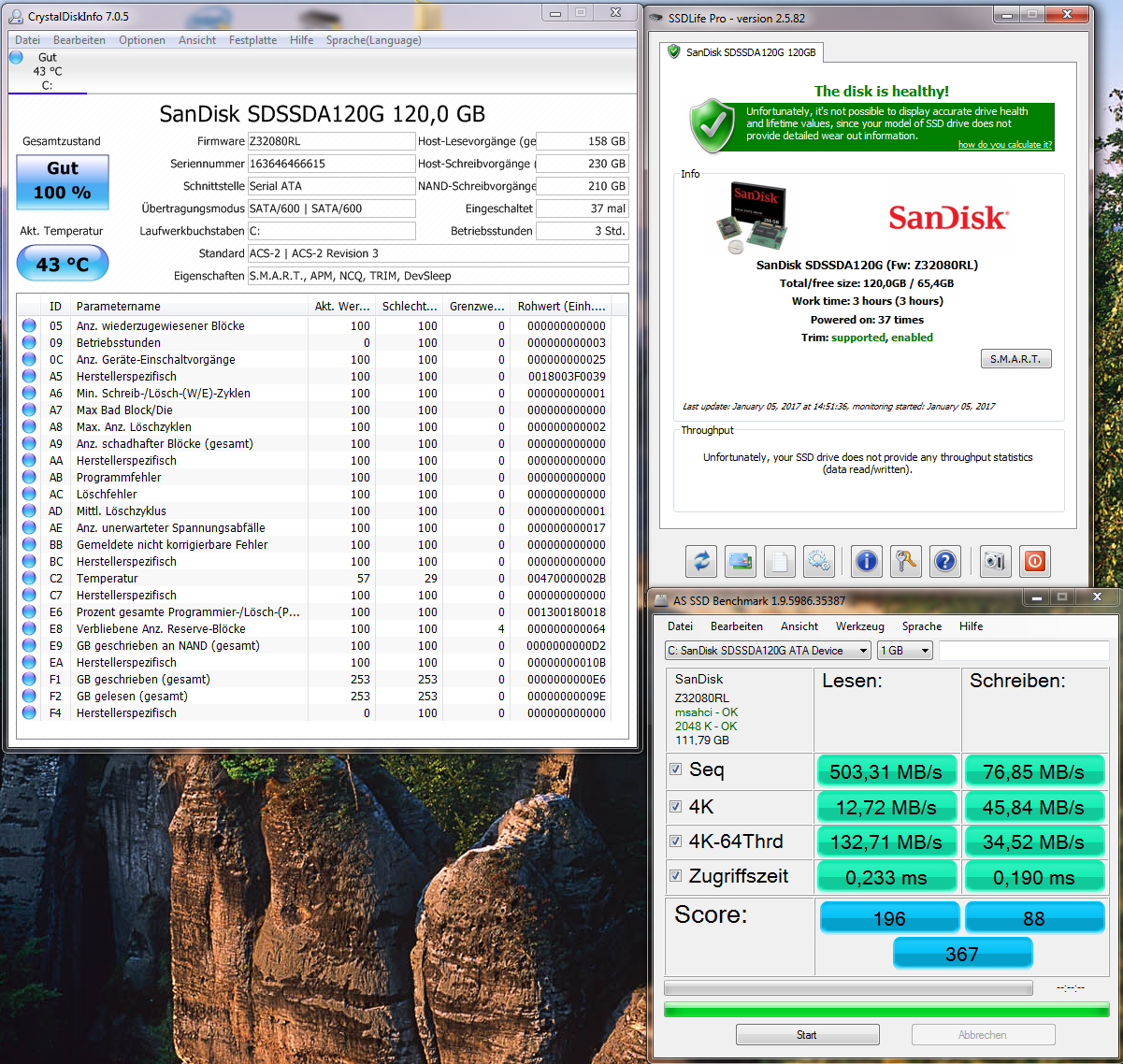Screen dimensions: 1123x1064
Task: Click status orb of row 05 reallocated blocks
Action: [29, 325]
